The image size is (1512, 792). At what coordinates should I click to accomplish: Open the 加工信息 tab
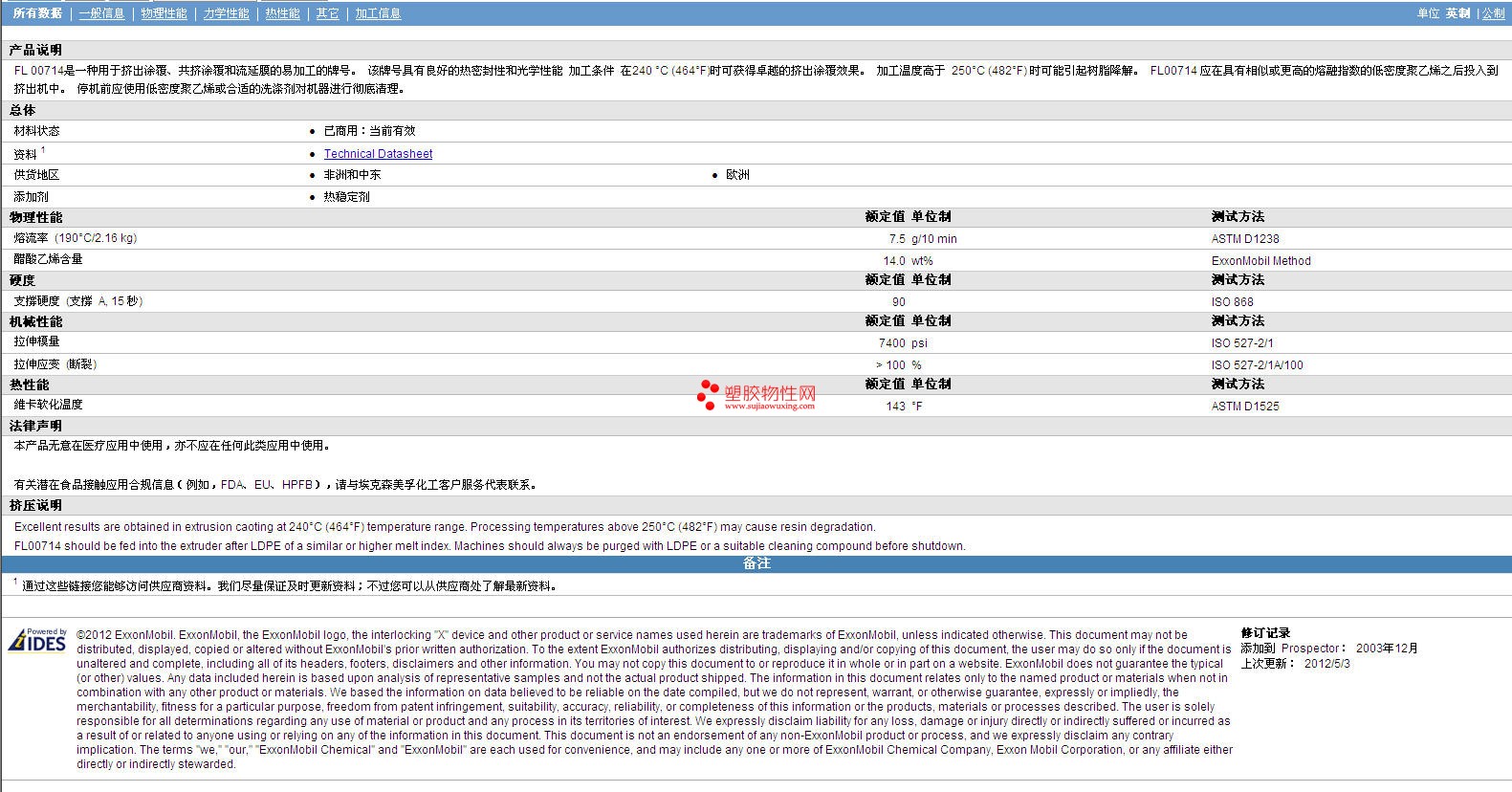(378, 13)
